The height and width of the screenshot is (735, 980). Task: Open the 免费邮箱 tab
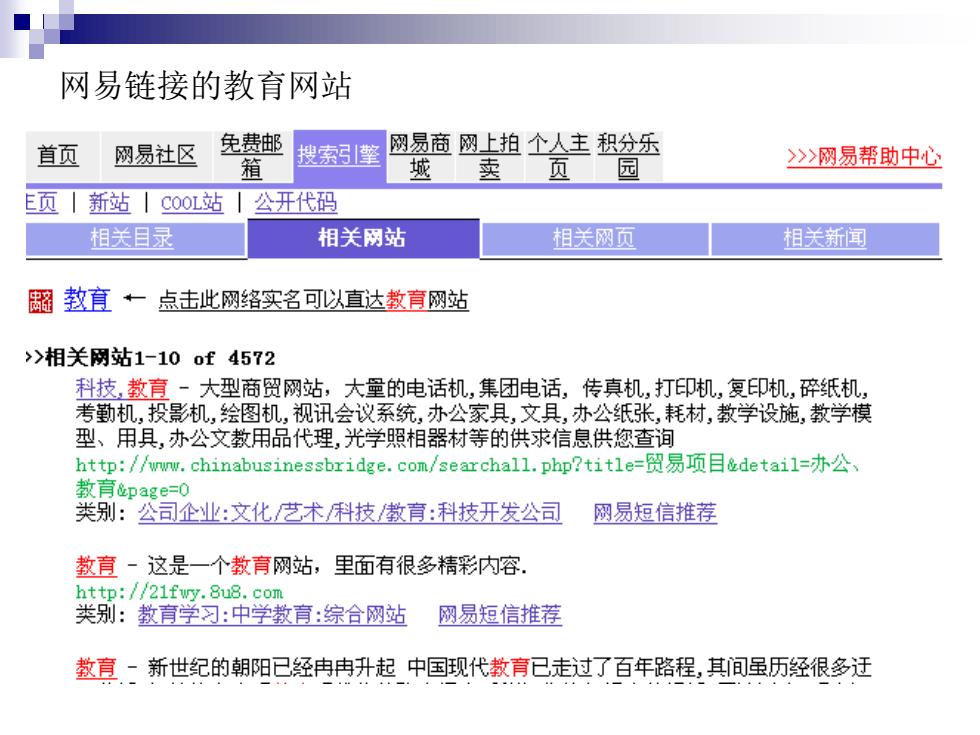coord(251,156)
